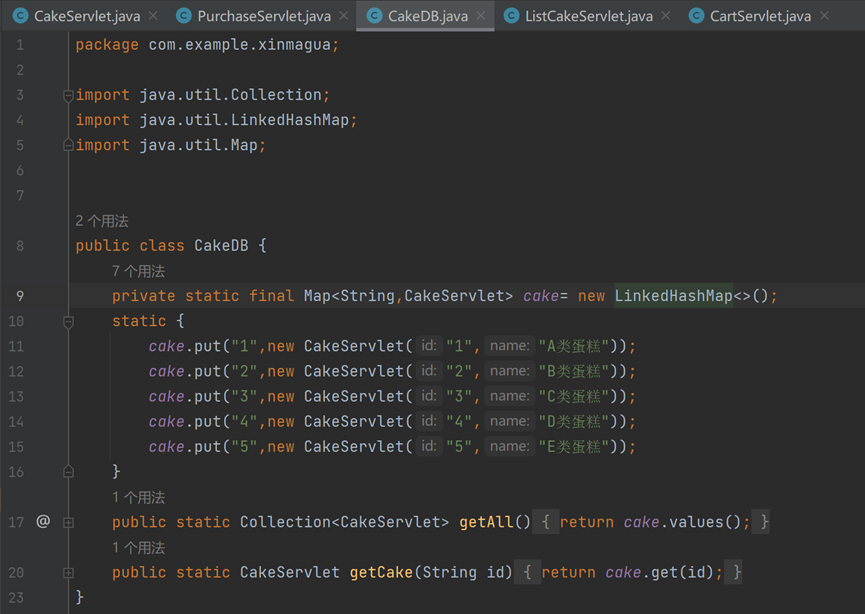This screenshot has width=865, height=614.
Task: Switch to the CakeServlet.java tab
Action: pos(87,16)
